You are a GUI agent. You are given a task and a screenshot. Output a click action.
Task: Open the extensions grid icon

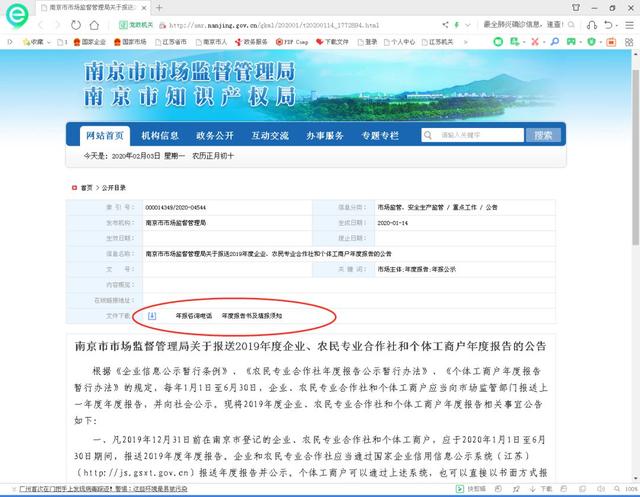(x=629, y=42)
